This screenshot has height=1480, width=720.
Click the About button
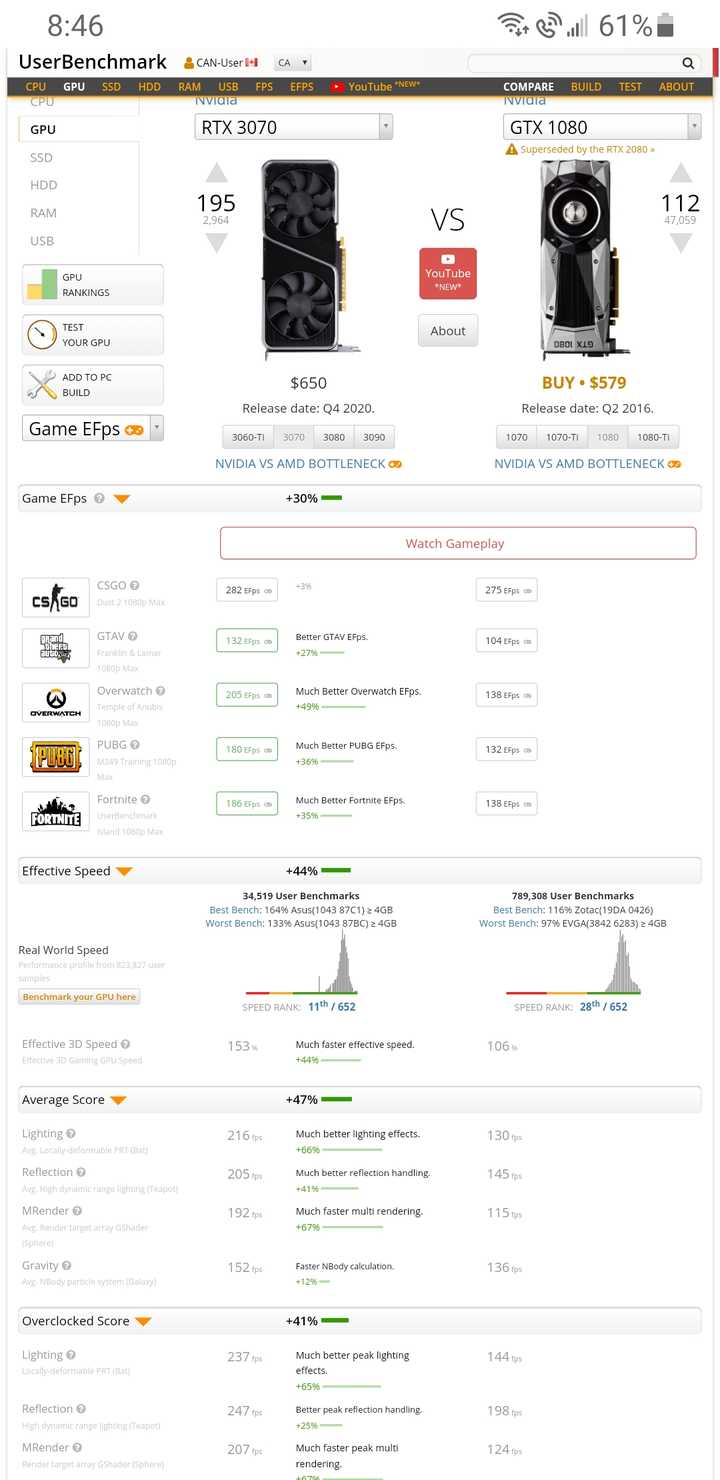click(448, 331)
